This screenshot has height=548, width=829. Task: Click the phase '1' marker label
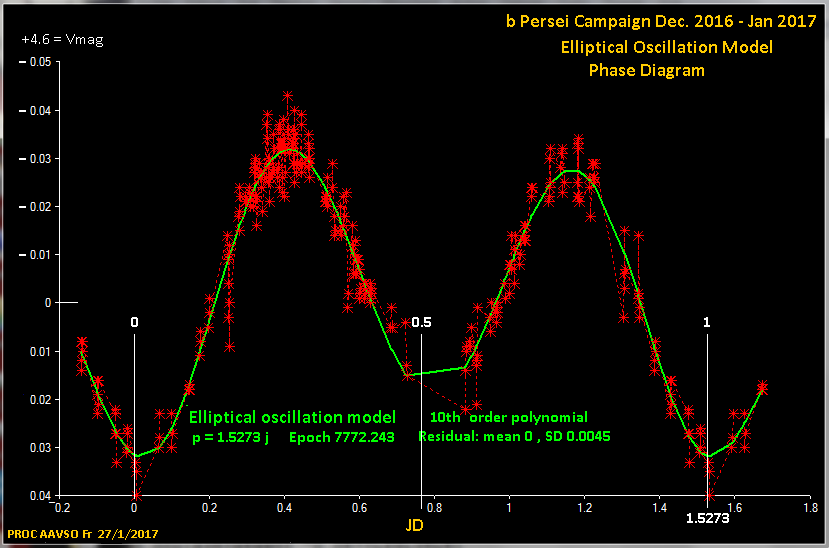pos(707,323)
